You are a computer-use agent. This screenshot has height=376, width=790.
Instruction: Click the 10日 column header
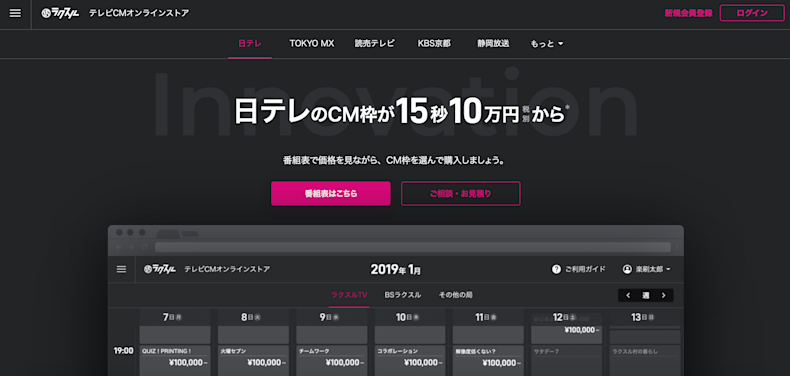click(x=408, y=318)
